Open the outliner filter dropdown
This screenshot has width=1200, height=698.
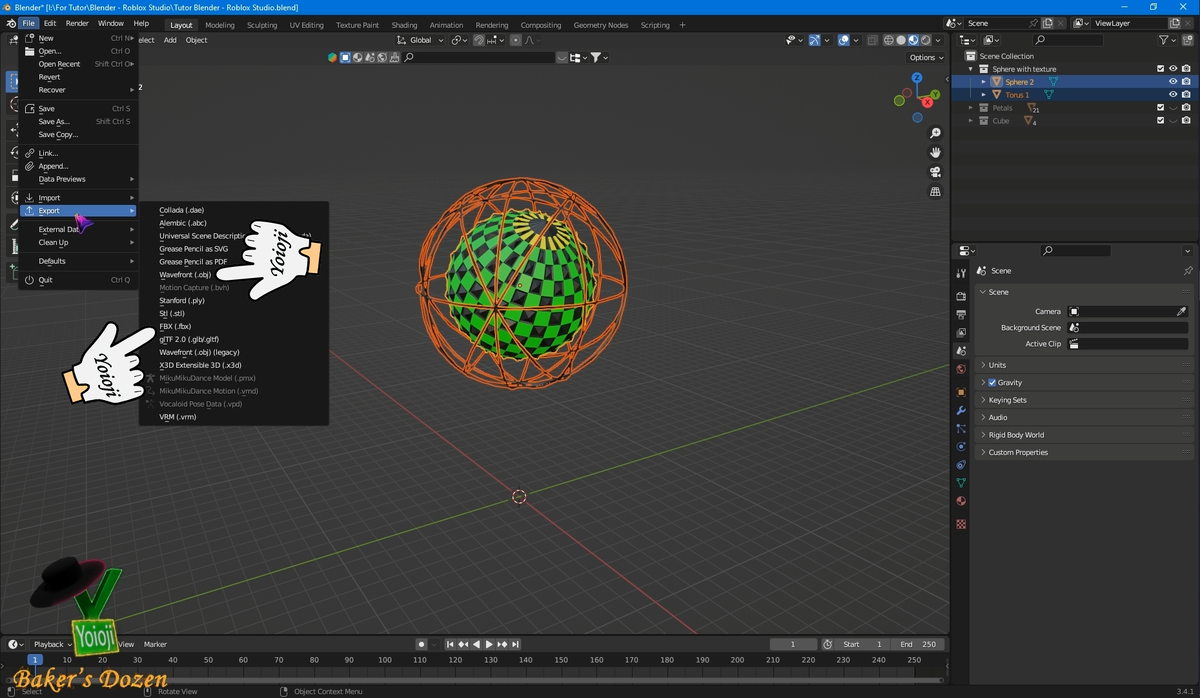pyautogui.click(x=1167, y=40)
